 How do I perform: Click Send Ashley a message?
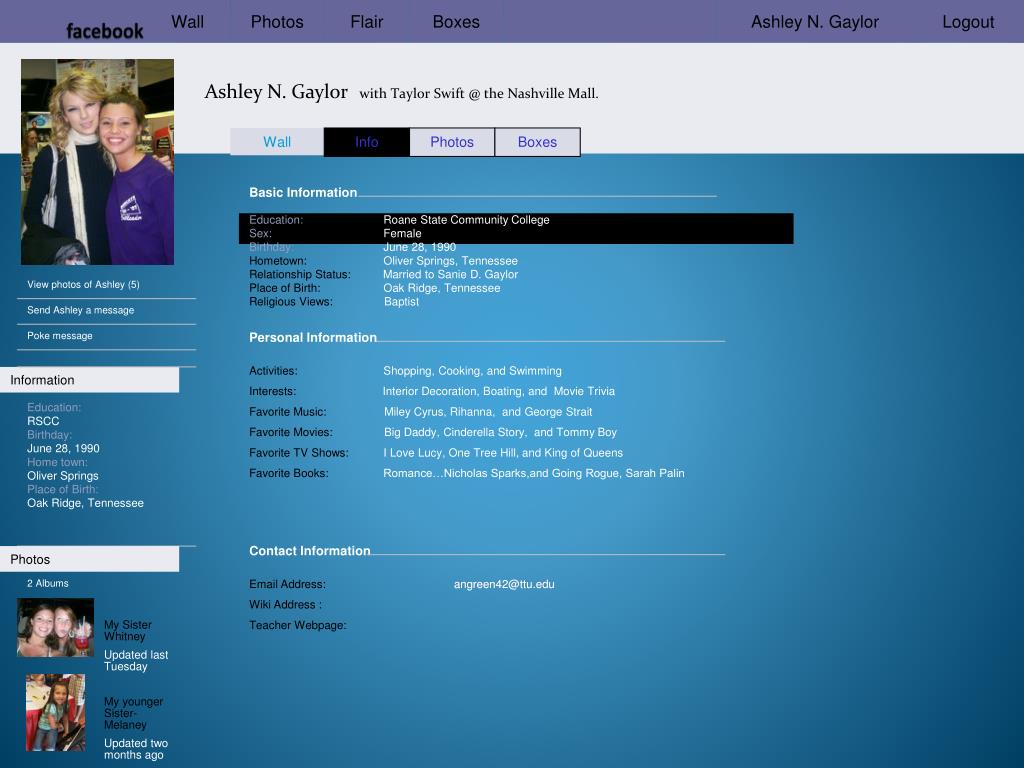tap(80, 310)
